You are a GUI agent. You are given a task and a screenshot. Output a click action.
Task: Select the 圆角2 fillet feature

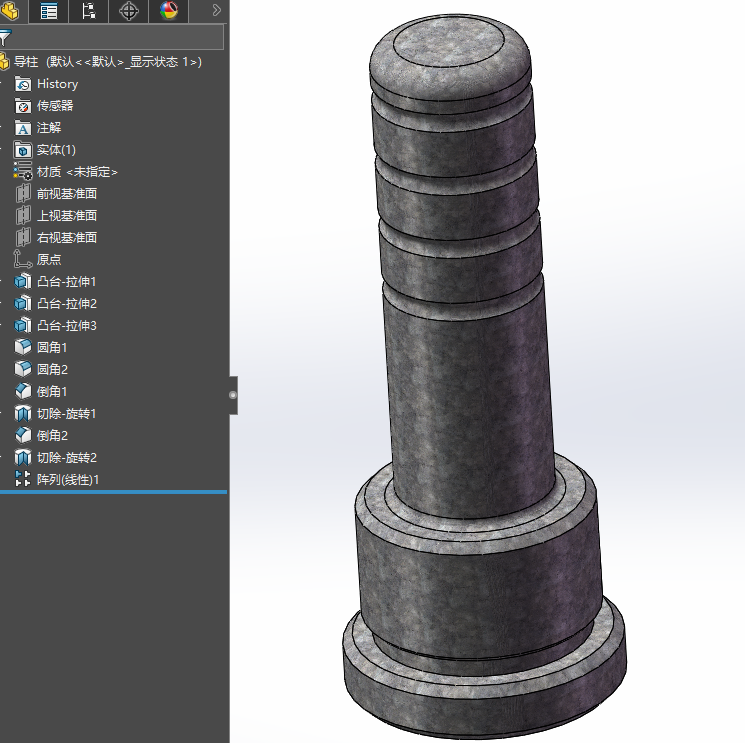point(52,369)
